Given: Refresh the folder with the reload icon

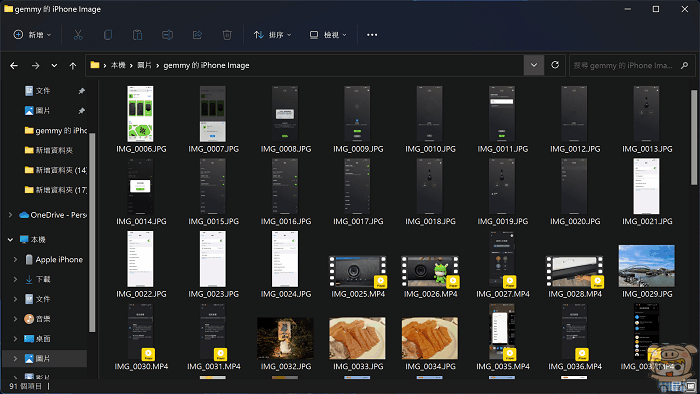Looking at the screenshot, I should pyautogui.click(x=555, y=65).
